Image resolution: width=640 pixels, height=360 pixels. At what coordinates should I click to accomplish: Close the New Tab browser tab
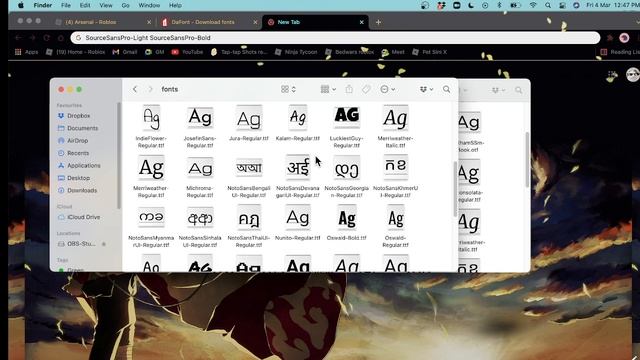click(362, 22)
